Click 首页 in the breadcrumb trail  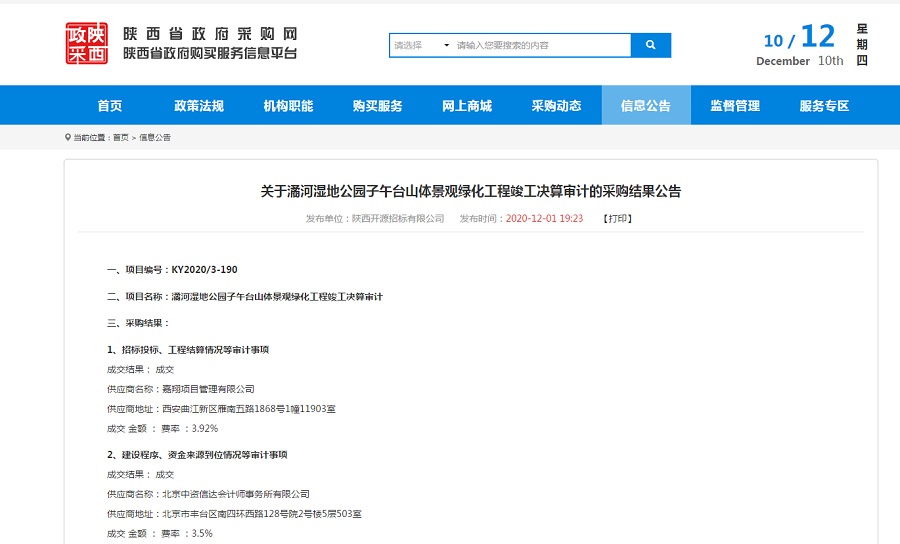point(120,138)
